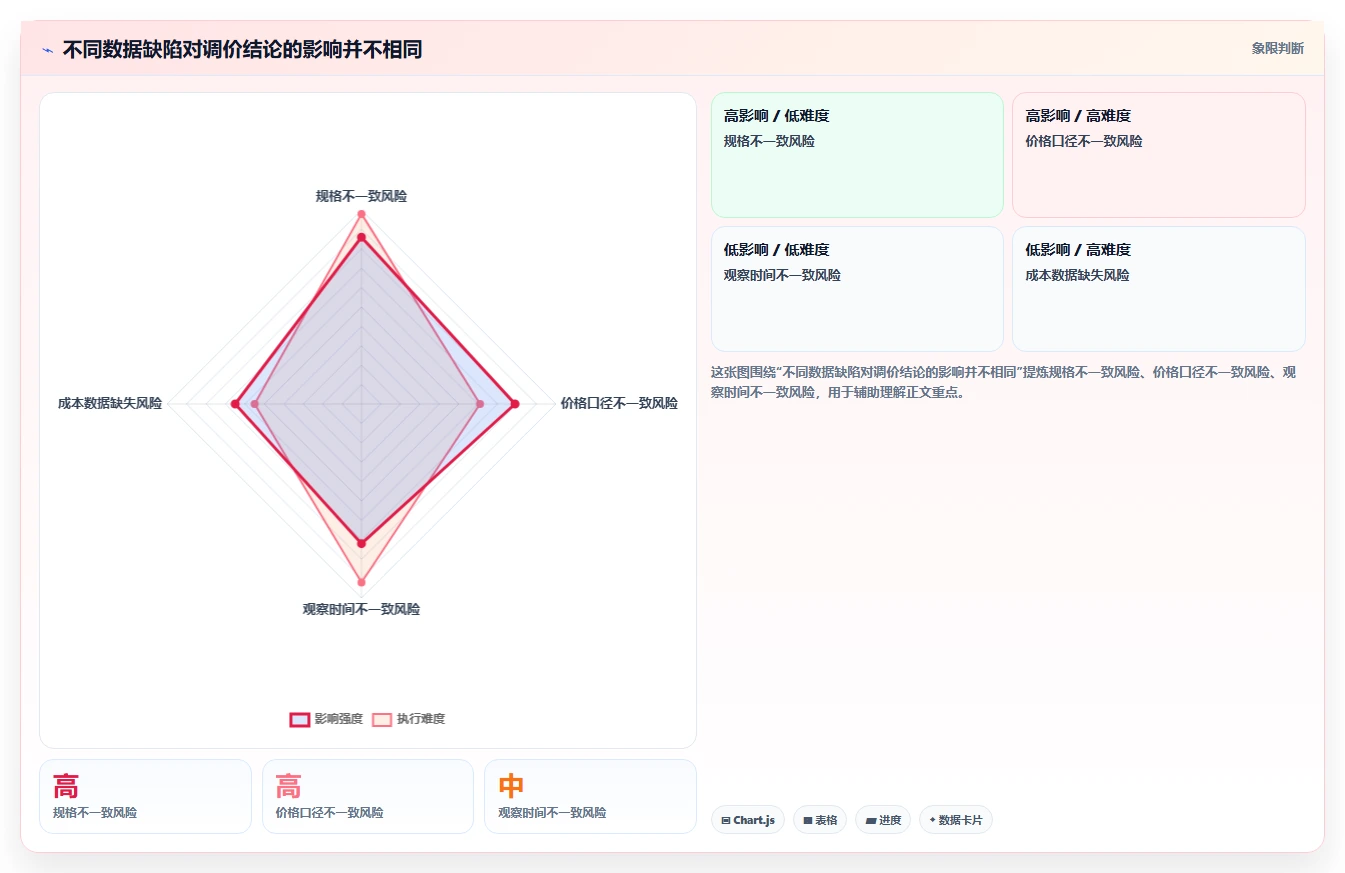1345x873 pixels.
Task: Click the 价格口径不一致风险 radar axis label
Action: point(619,404)
